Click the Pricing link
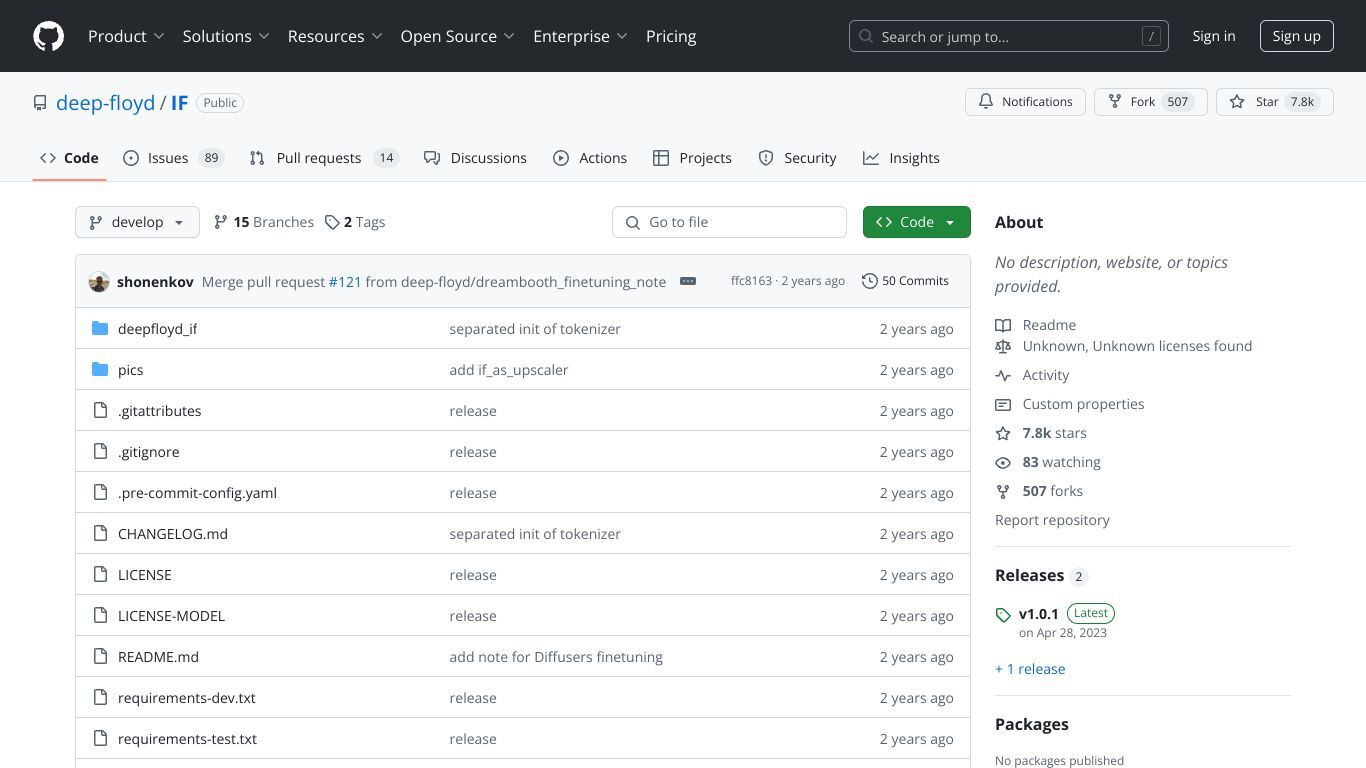Viewport: 1366px width, 768px height. point(671,36)
